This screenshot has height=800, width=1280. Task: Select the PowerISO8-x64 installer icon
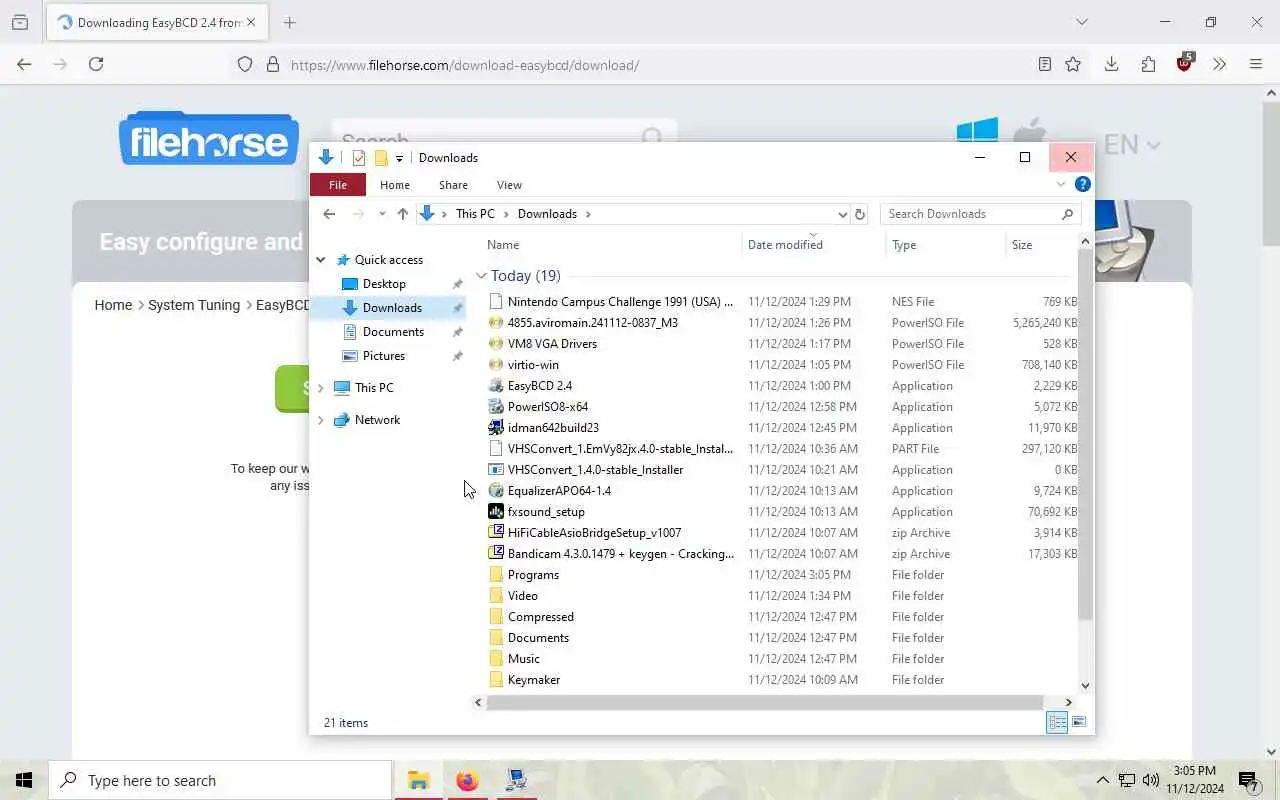point(496,407)
